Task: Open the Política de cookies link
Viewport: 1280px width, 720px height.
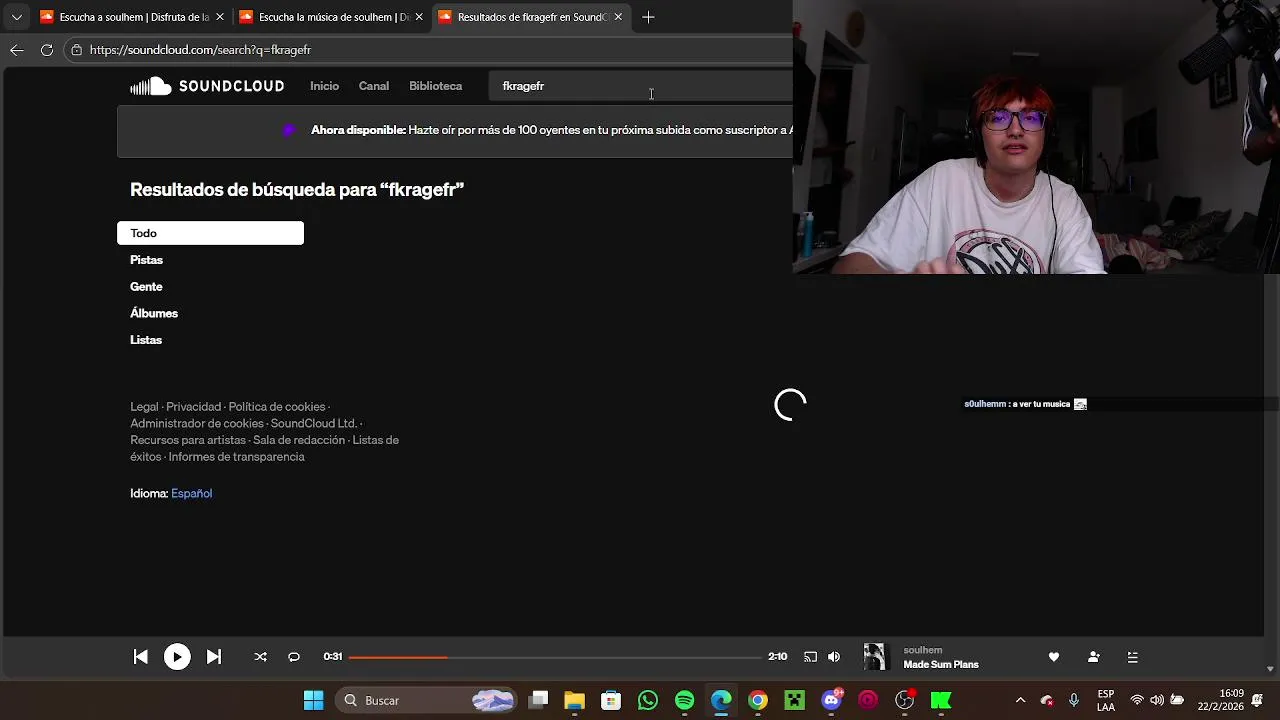Action: click(276, 407)
